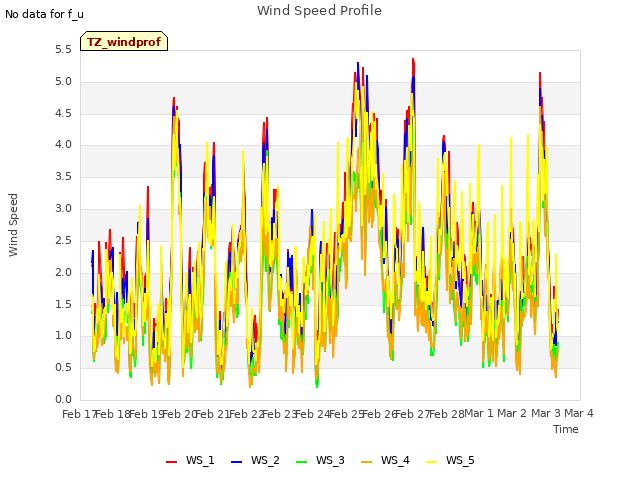Image resolution: width=640 pixels, height=480 pixels.
Task: Click the Mar 3 x-axis tick label
Action: coord(546,414)
